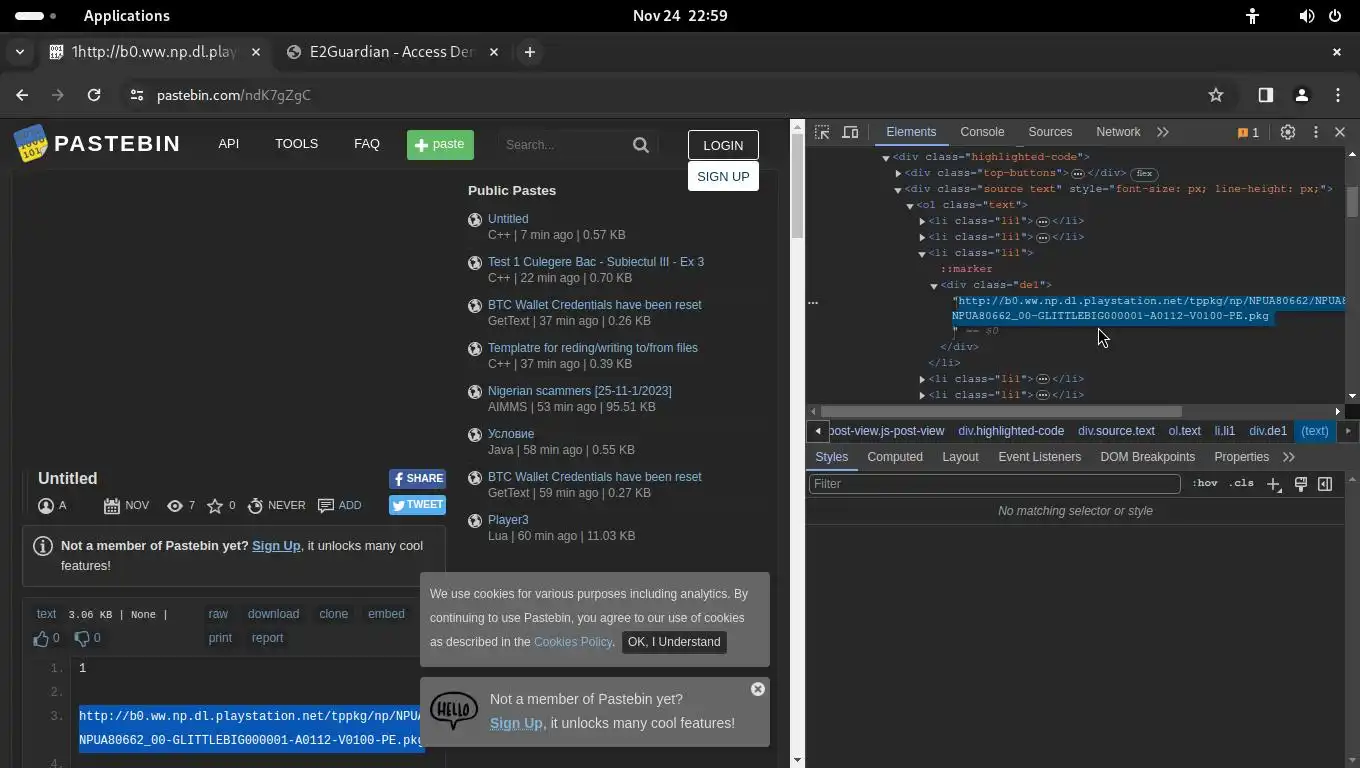Bookmark this page with star icon
The image size is (1360, 768).
click(x=1216, y=95)
